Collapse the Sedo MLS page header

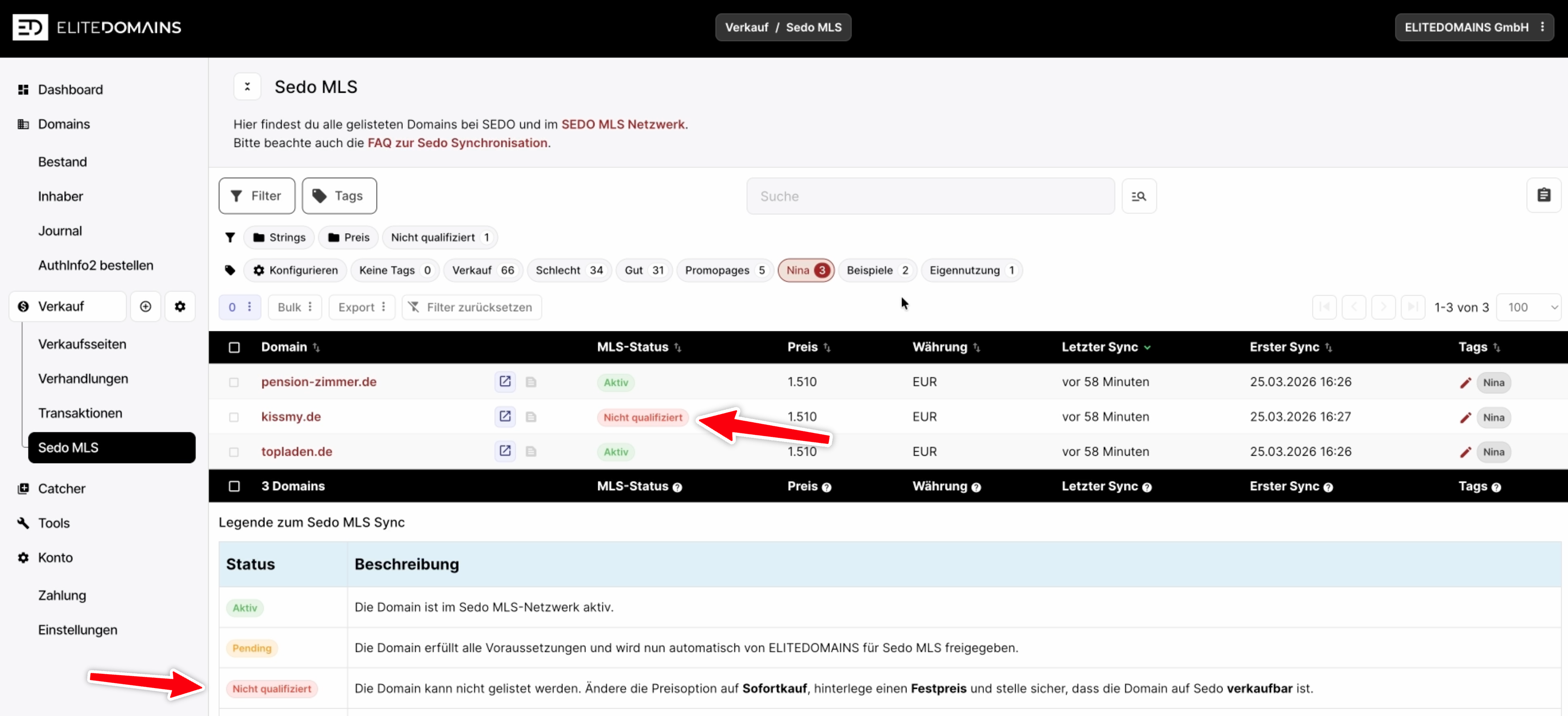pyautogui.click(x=247, y=86)
